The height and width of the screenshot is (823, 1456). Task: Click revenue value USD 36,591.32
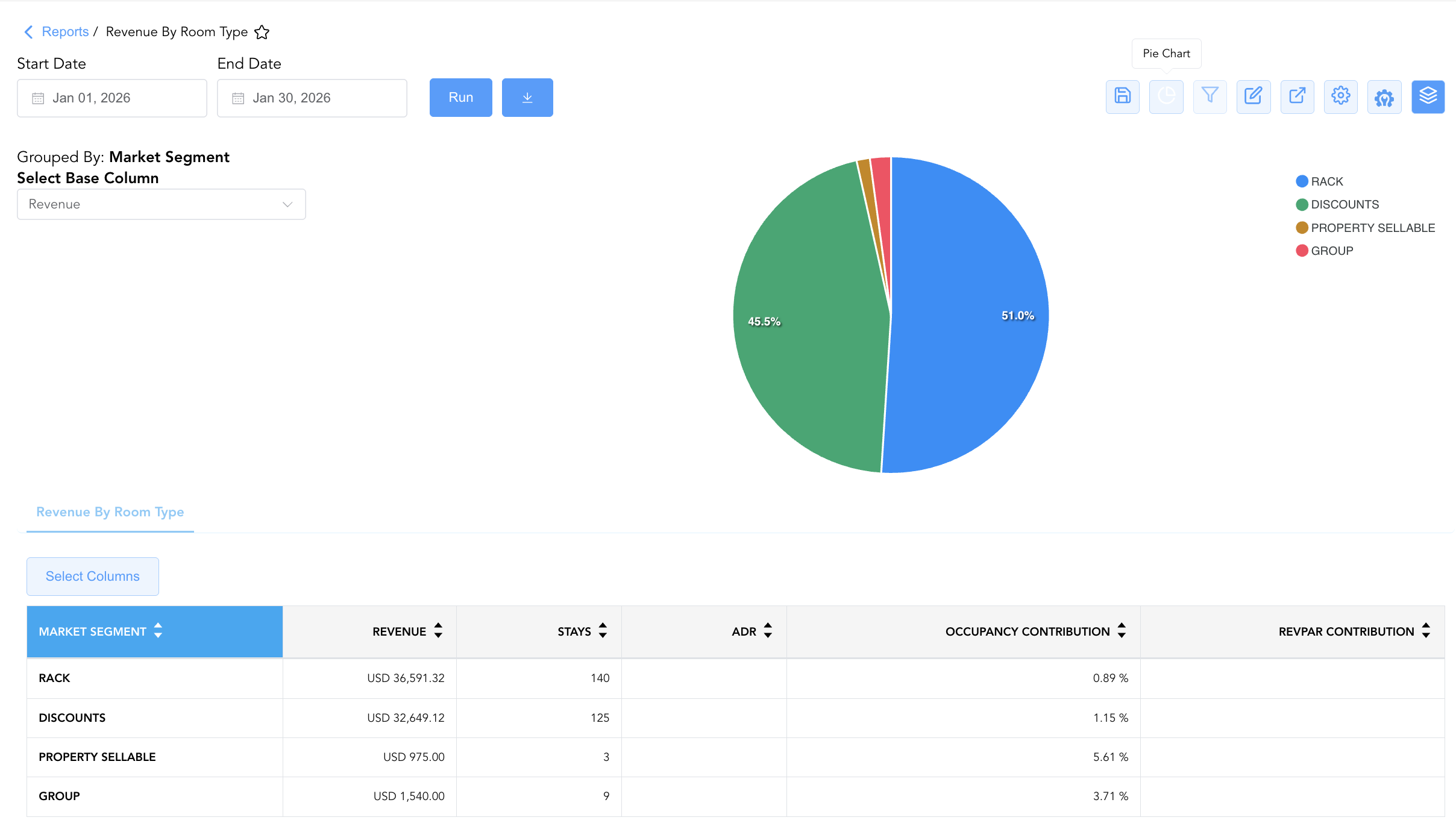point(406,678)
